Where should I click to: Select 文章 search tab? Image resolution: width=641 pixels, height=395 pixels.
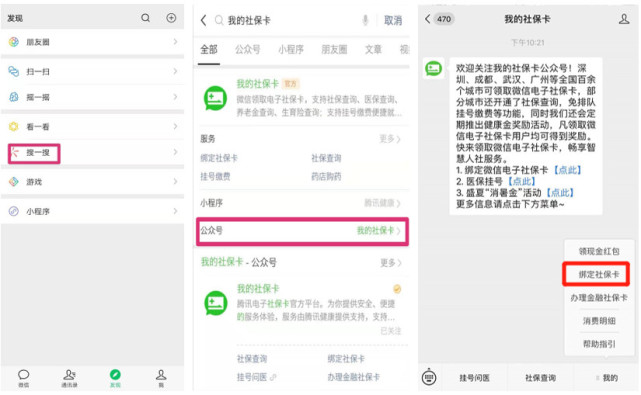373,49
